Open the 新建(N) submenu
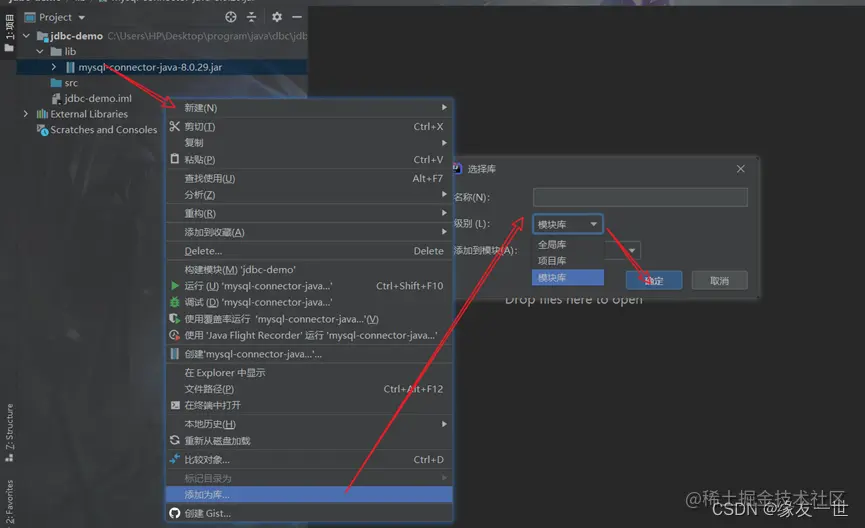 pos(309,108)
